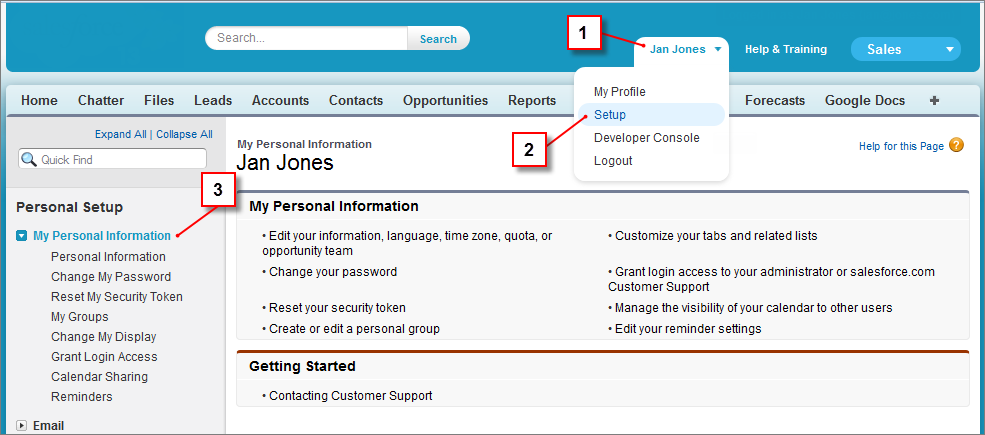Choose Logout in the user menu
Screen dimensions: 985x435
coord(613,161)
